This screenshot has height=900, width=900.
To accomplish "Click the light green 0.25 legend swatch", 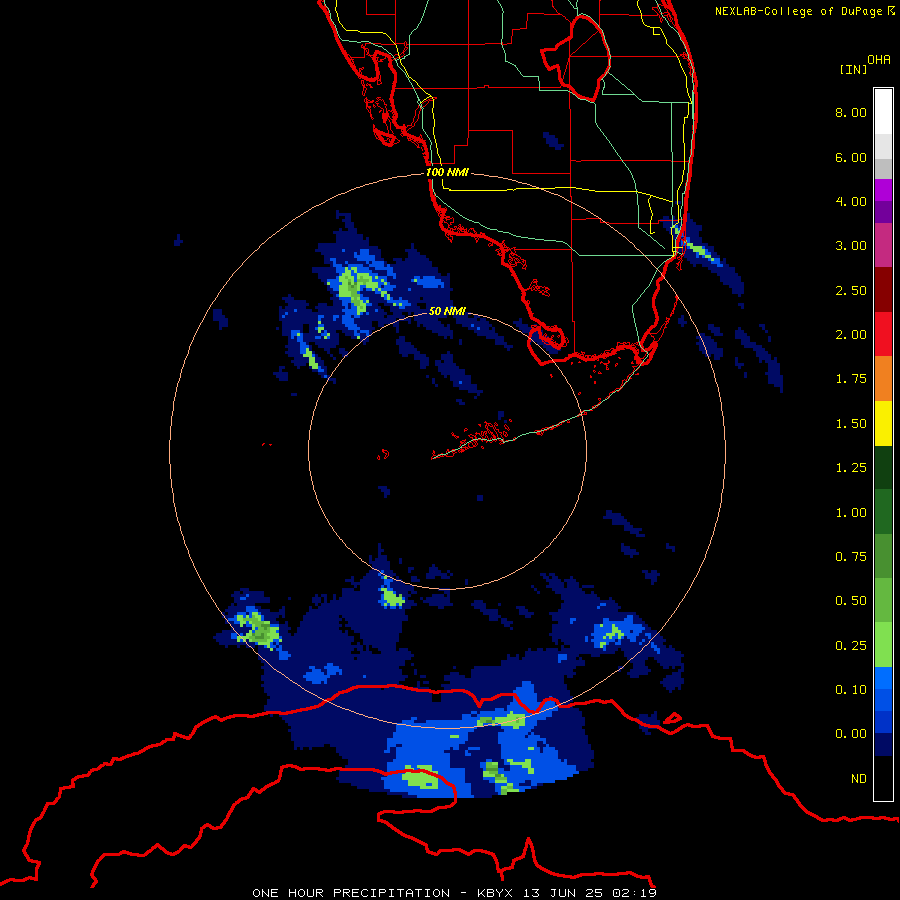I will (x=883, y=645).
